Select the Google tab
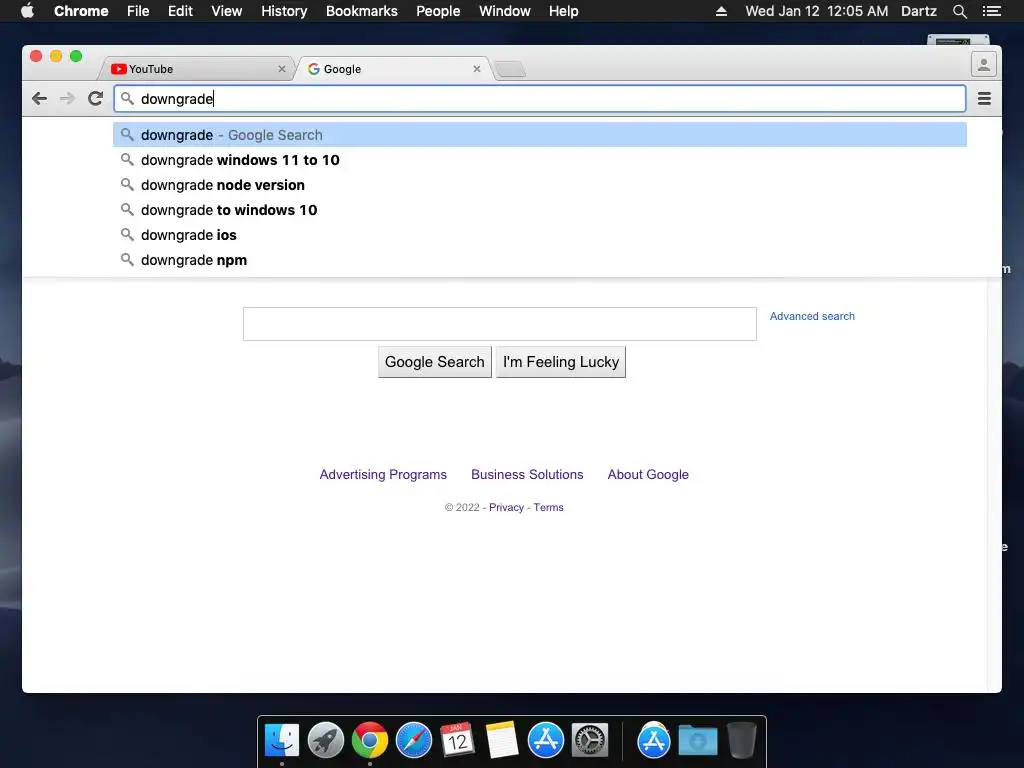Image resolution: width=1024 pixels, height=768 pixels. tap(394, 69)
